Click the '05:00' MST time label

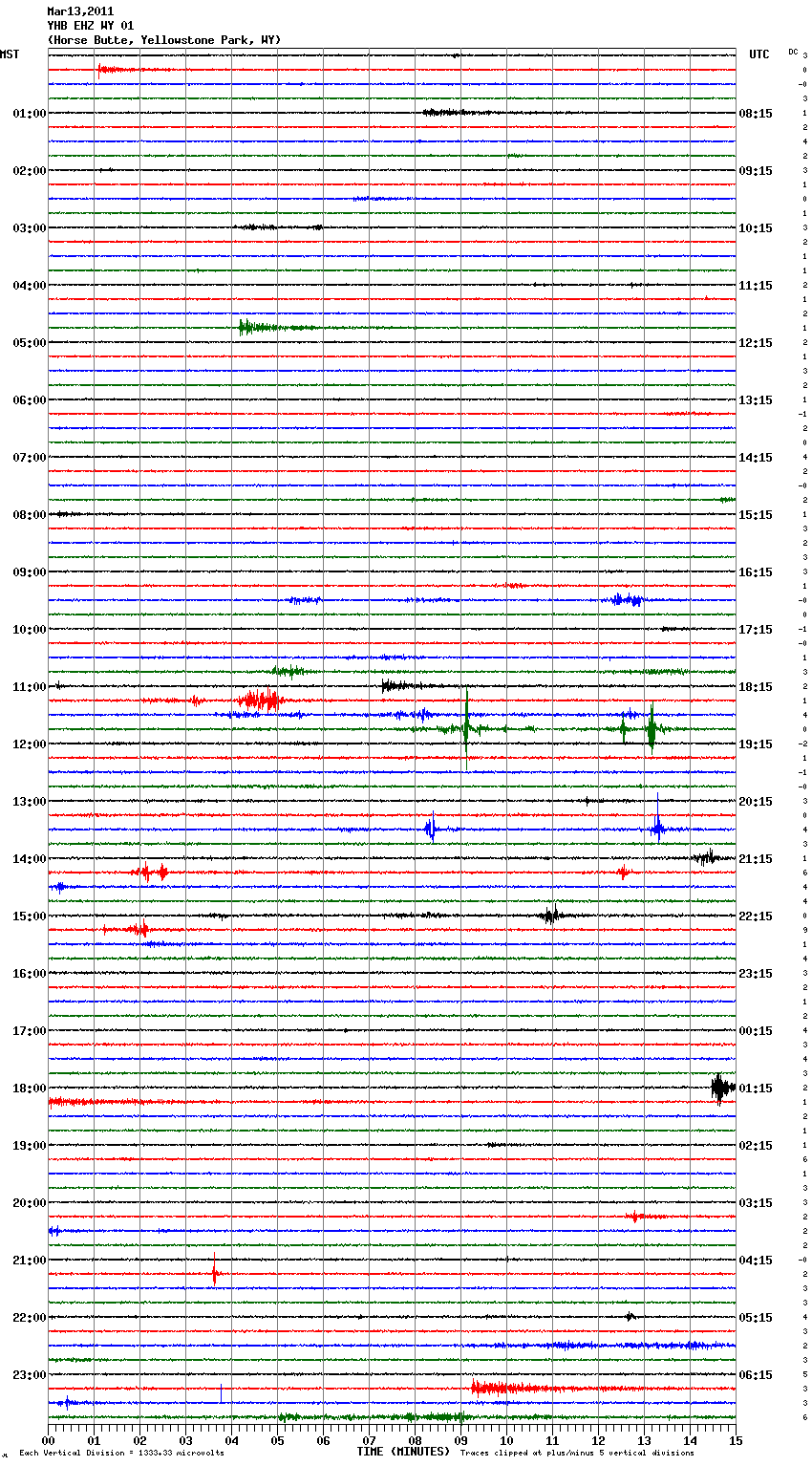[x=30, y=343]
